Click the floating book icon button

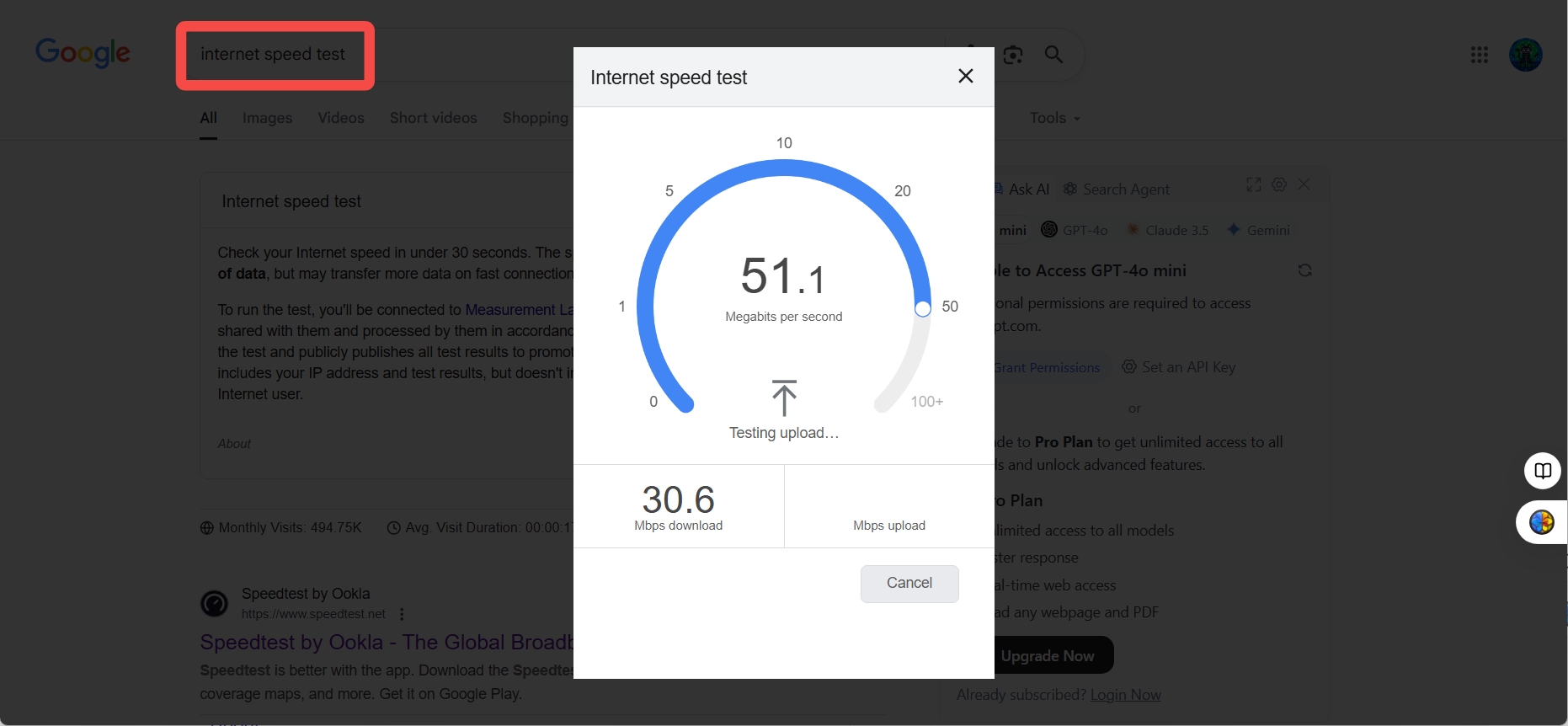(1542, 471)
